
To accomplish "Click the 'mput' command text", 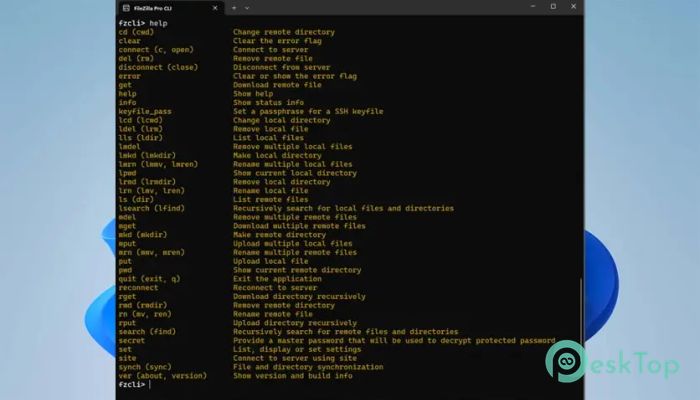I will 127,244.
